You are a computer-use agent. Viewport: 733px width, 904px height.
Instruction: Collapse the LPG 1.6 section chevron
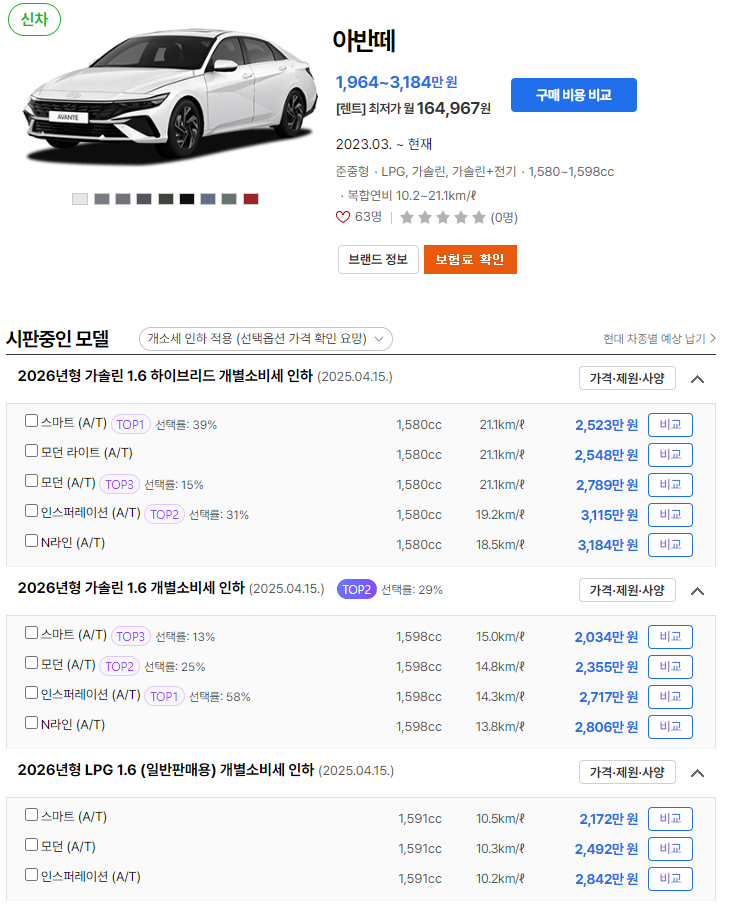697,773
